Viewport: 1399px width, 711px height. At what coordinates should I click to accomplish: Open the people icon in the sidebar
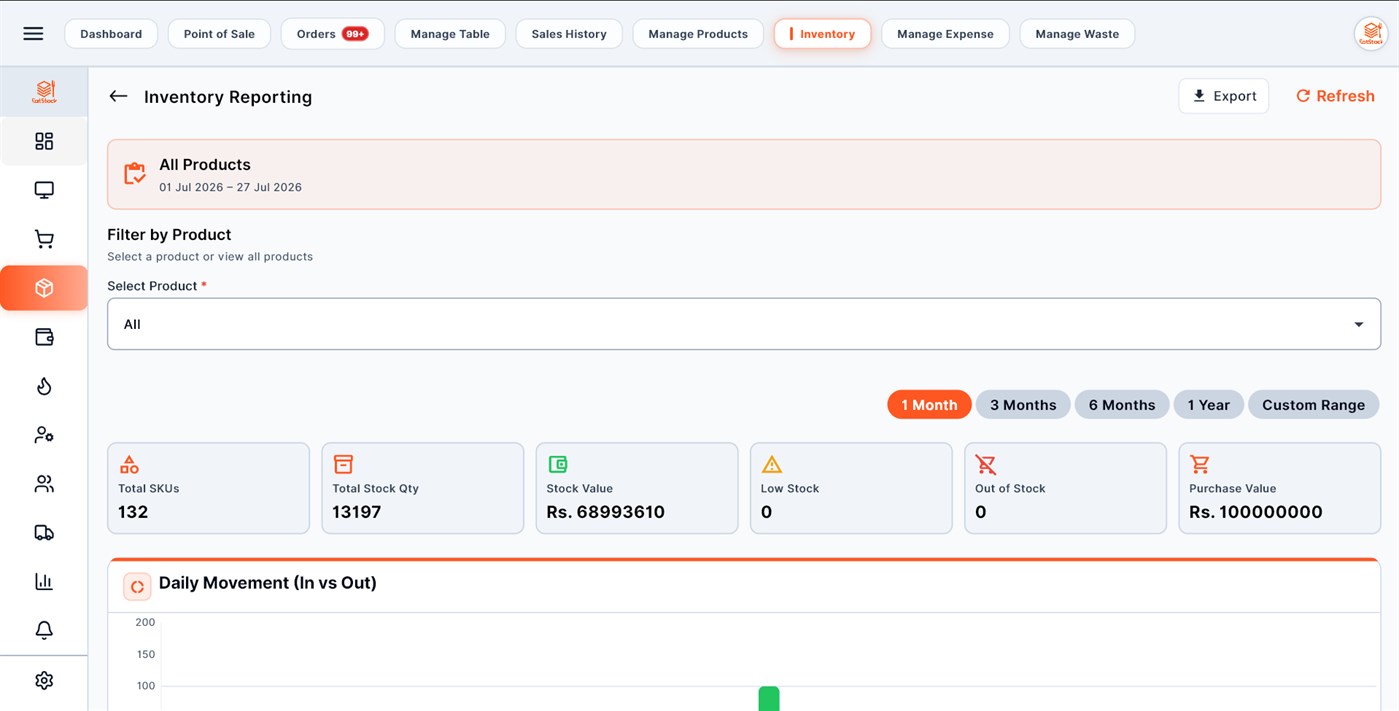44,484
